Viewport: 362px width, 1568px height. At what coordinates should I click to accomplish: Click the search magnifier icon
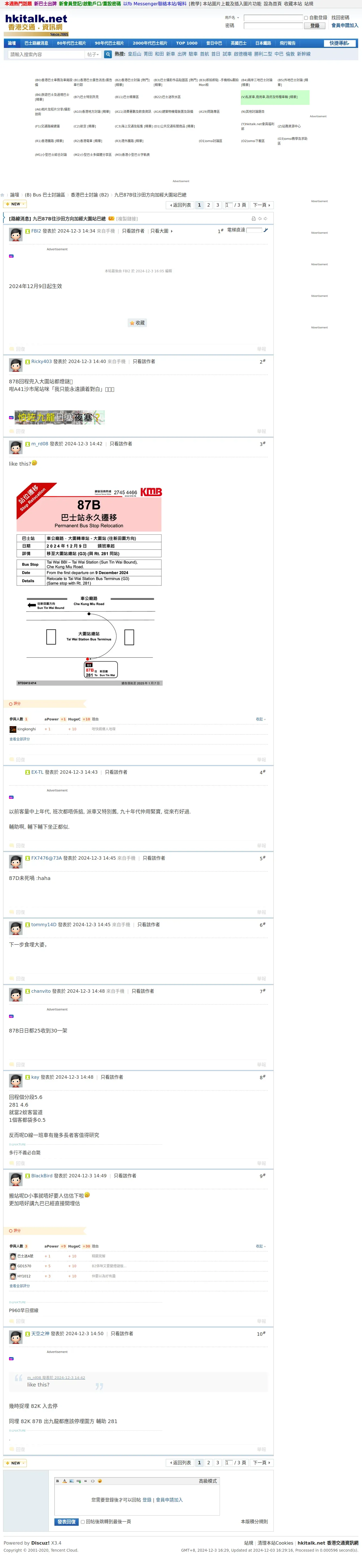108,54
